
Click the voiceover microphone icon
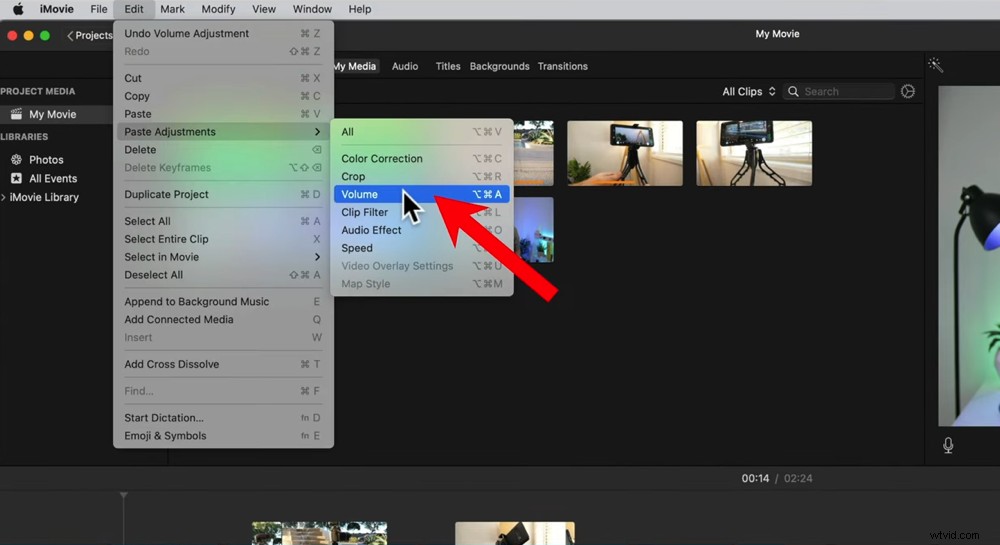948,445
